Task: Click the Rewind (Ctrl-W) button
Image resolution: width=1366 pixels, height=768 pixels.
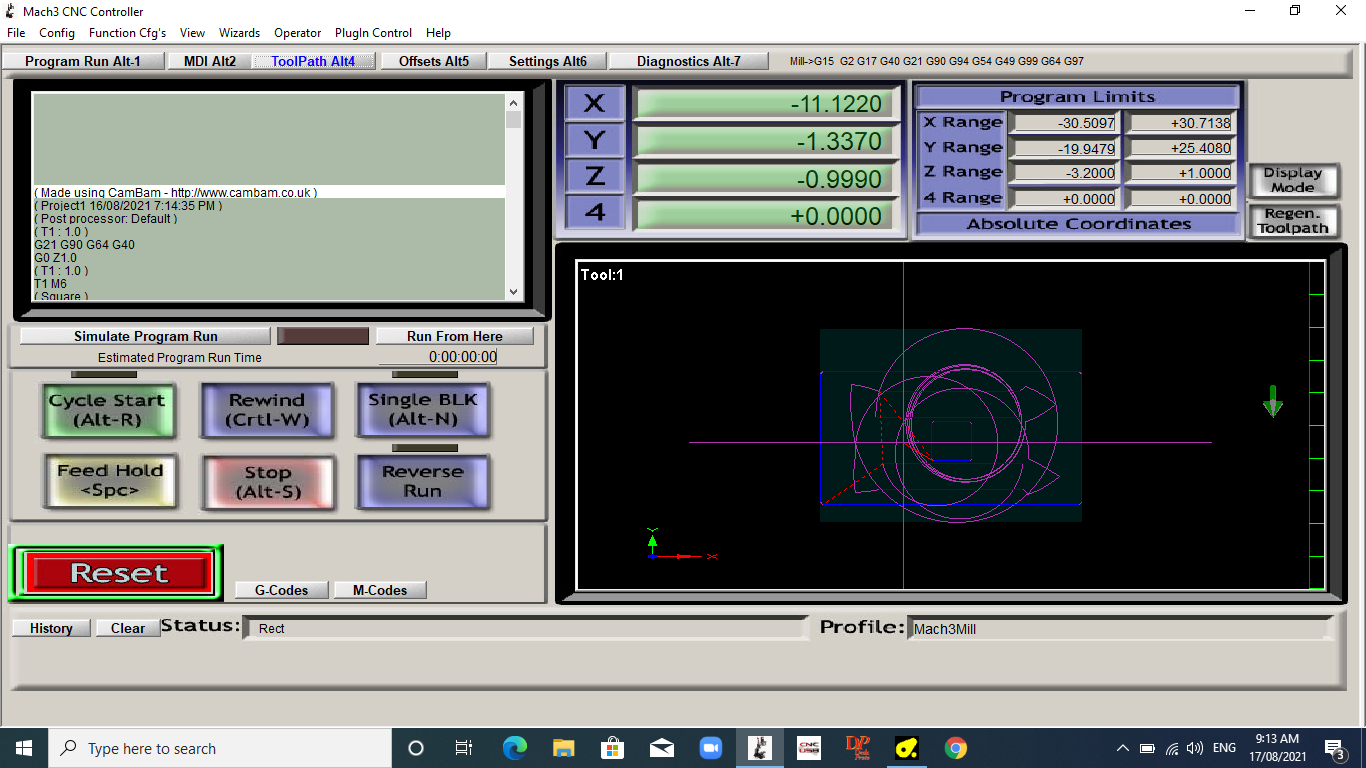Action: click(266, 410)
